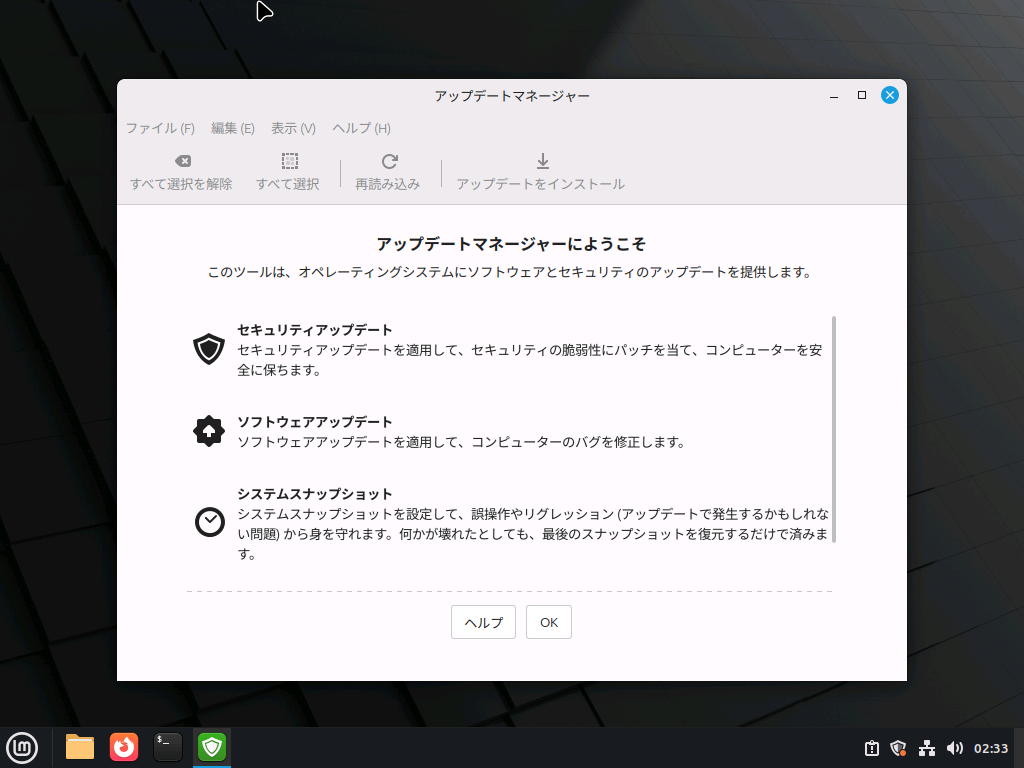The width and height of the screenshot is (1024, 768).
Task: Open the terminal from the taskbar
Action: click(167, 747)
